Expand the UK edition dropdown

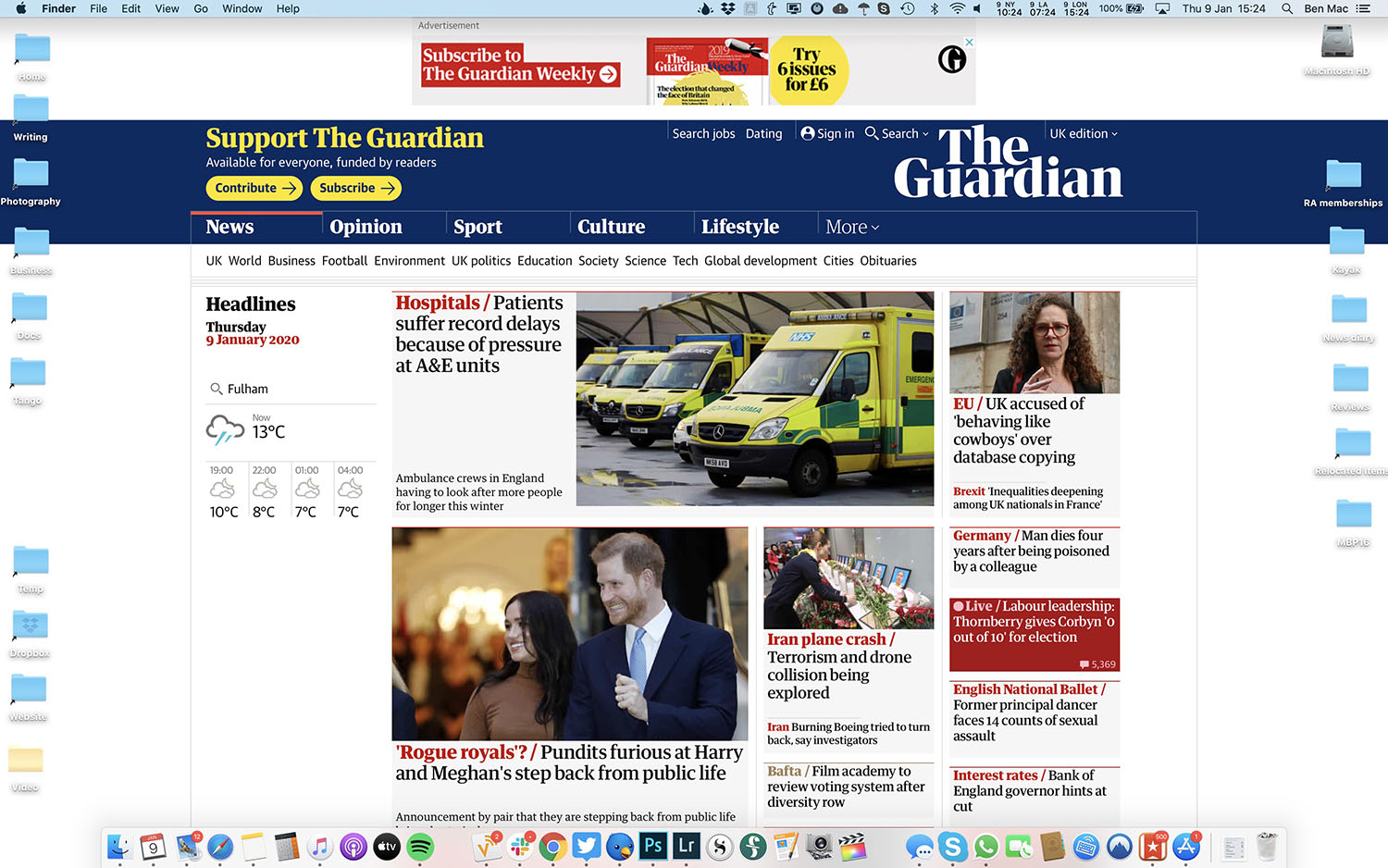click(1083, 134)
